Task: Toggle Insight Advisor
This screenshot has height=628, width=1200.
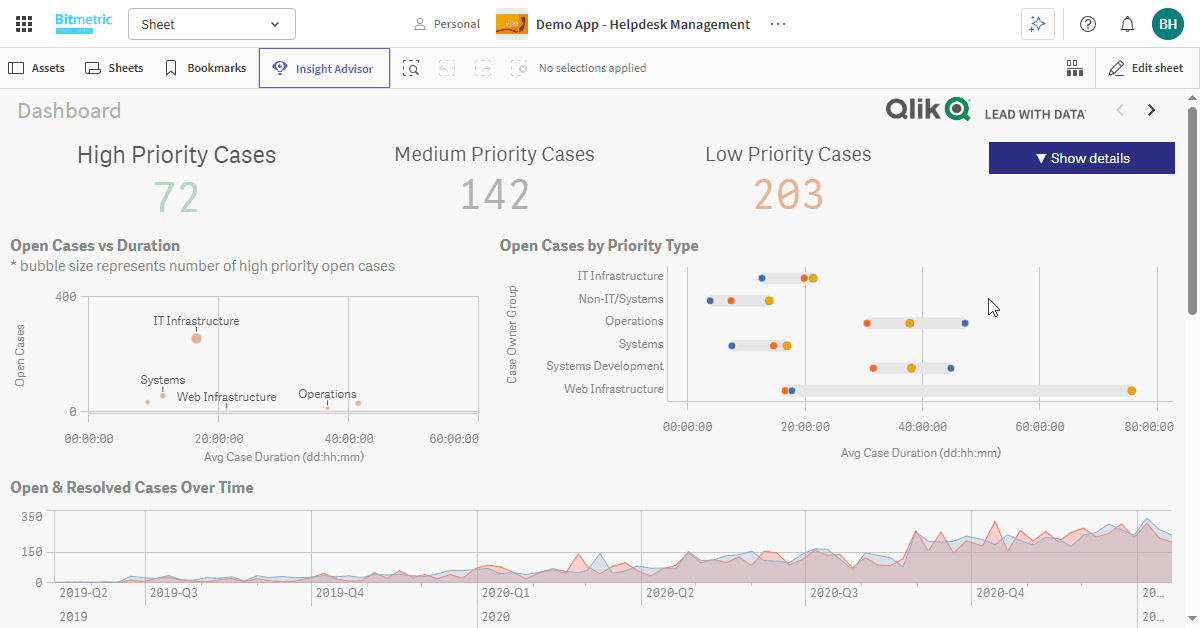Action: point(324,68)
